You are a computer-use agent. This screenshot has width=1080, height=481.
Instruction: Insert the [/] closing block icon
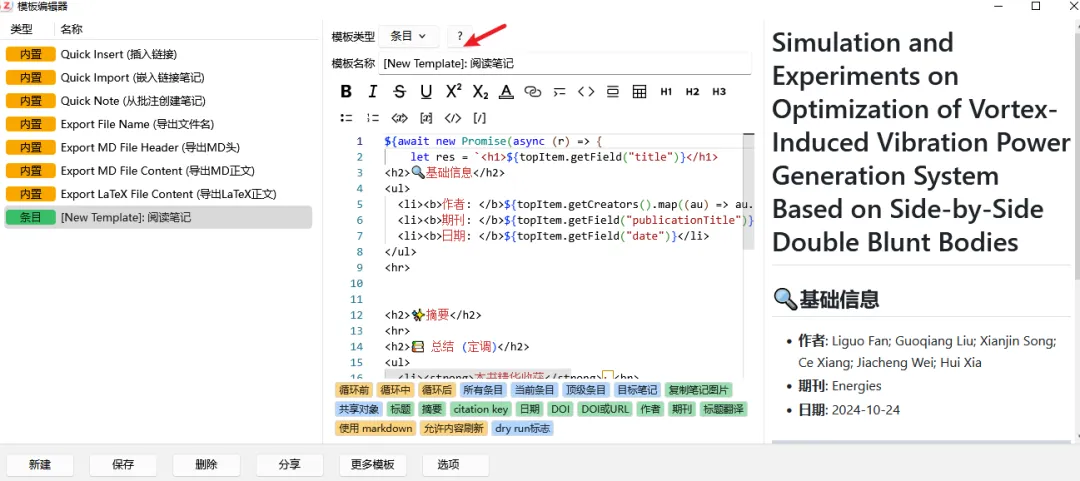[x=479, y=118]
